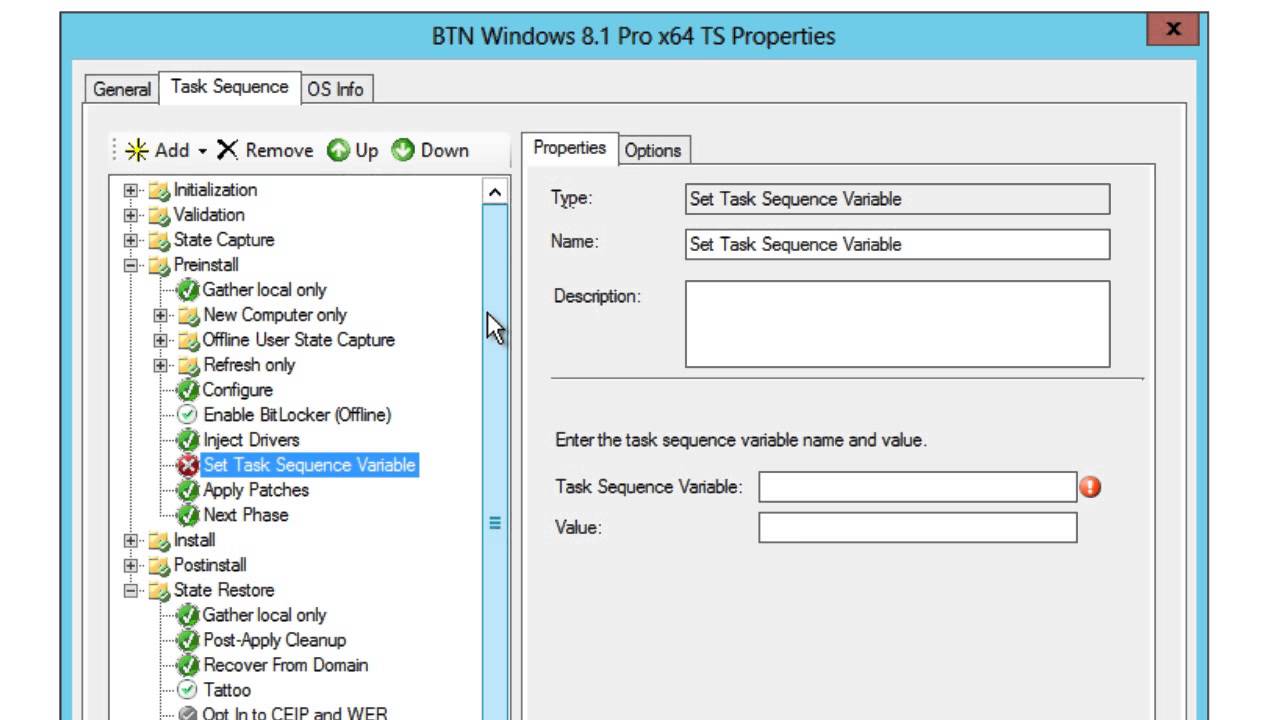The height and width of the screenshot is (720, 1280).
Task: Click the red warning icon beside Task Sequence Variable
Action: click(x=1090, y=487)
